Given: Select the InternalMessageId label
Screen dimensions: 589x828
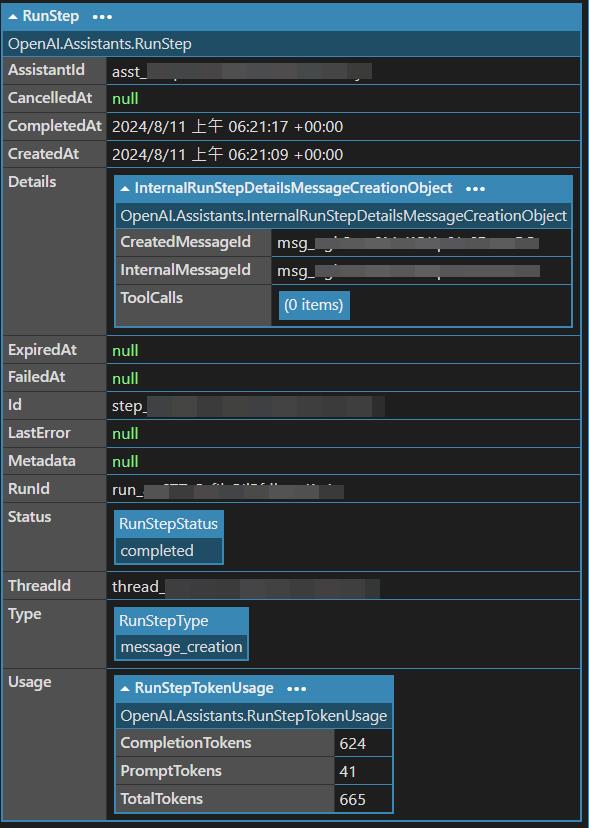Looking at the screenshot, I should 185,270.
